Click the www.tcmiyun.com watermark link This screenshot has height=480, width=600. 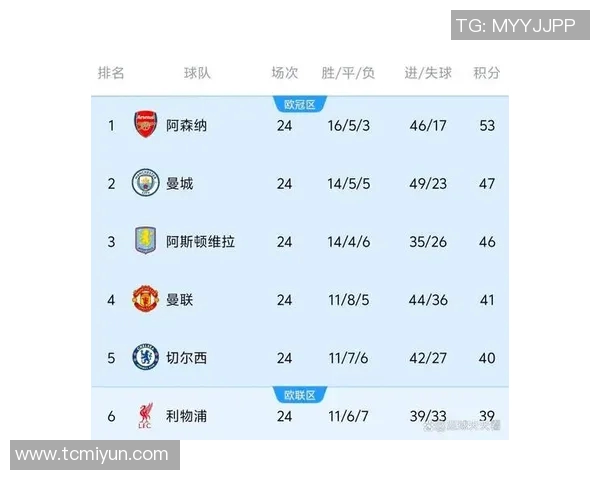[92, 455]
